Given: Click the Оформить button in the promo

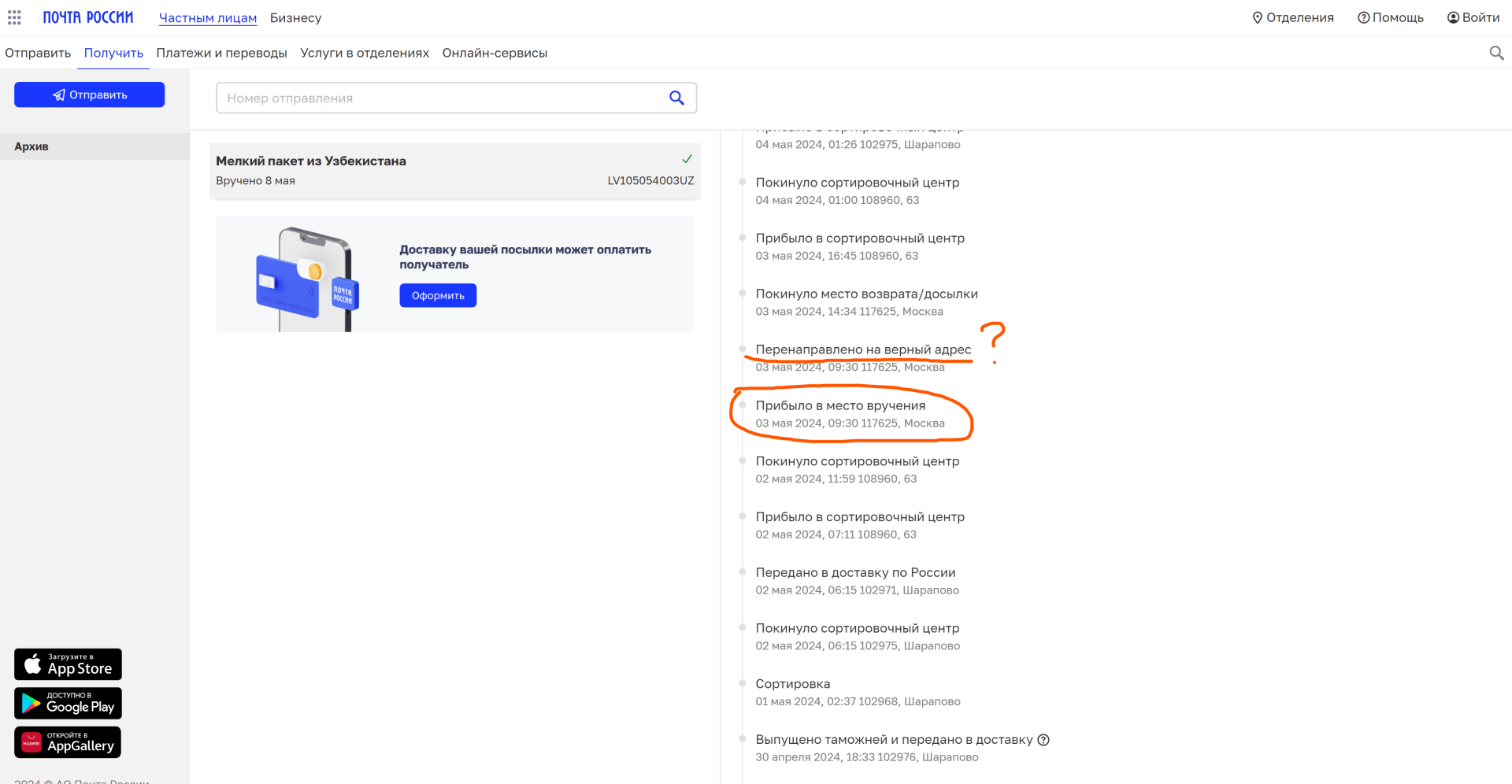Looking at the screenshot, I should coord(438,295).
